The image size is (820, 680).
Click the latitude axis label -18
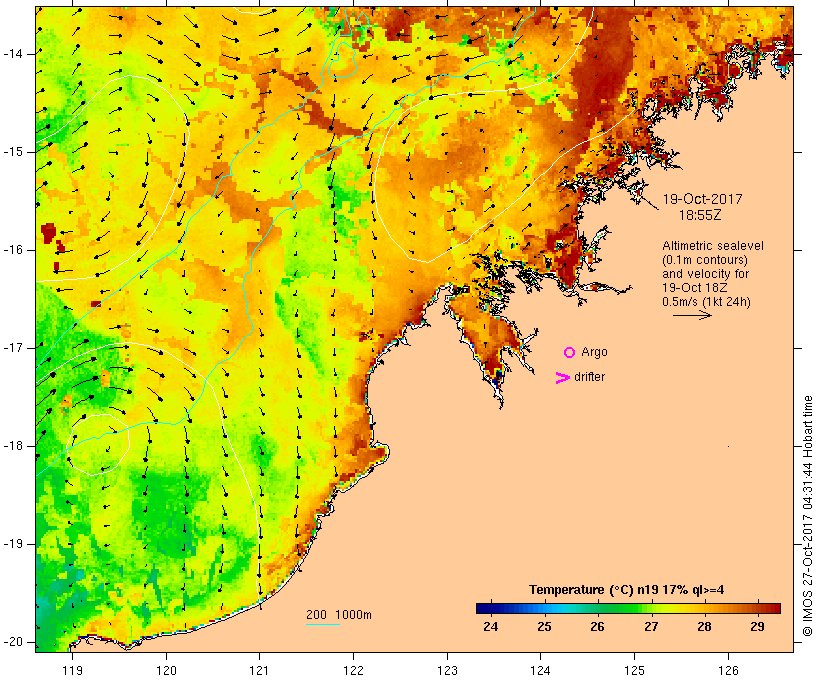coord(13,446)
